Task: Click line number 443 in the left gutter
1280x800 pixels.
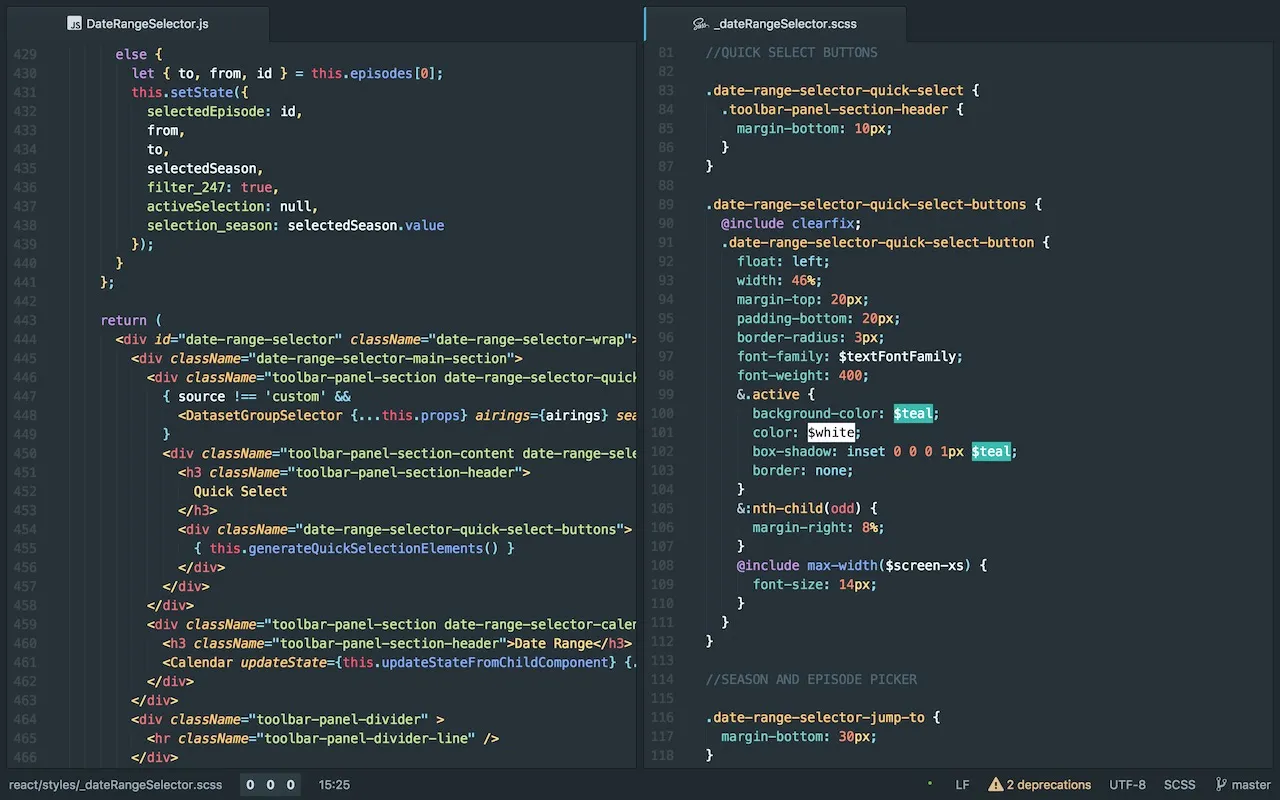Action: click(24, 321)
